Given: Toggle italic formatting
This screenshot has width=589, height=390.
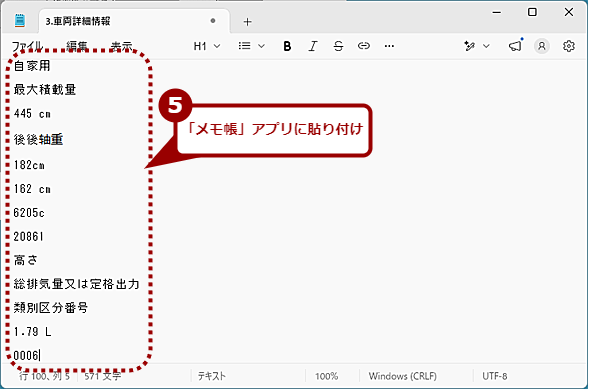Looking at the screenshot, I should tap(313, 46).
